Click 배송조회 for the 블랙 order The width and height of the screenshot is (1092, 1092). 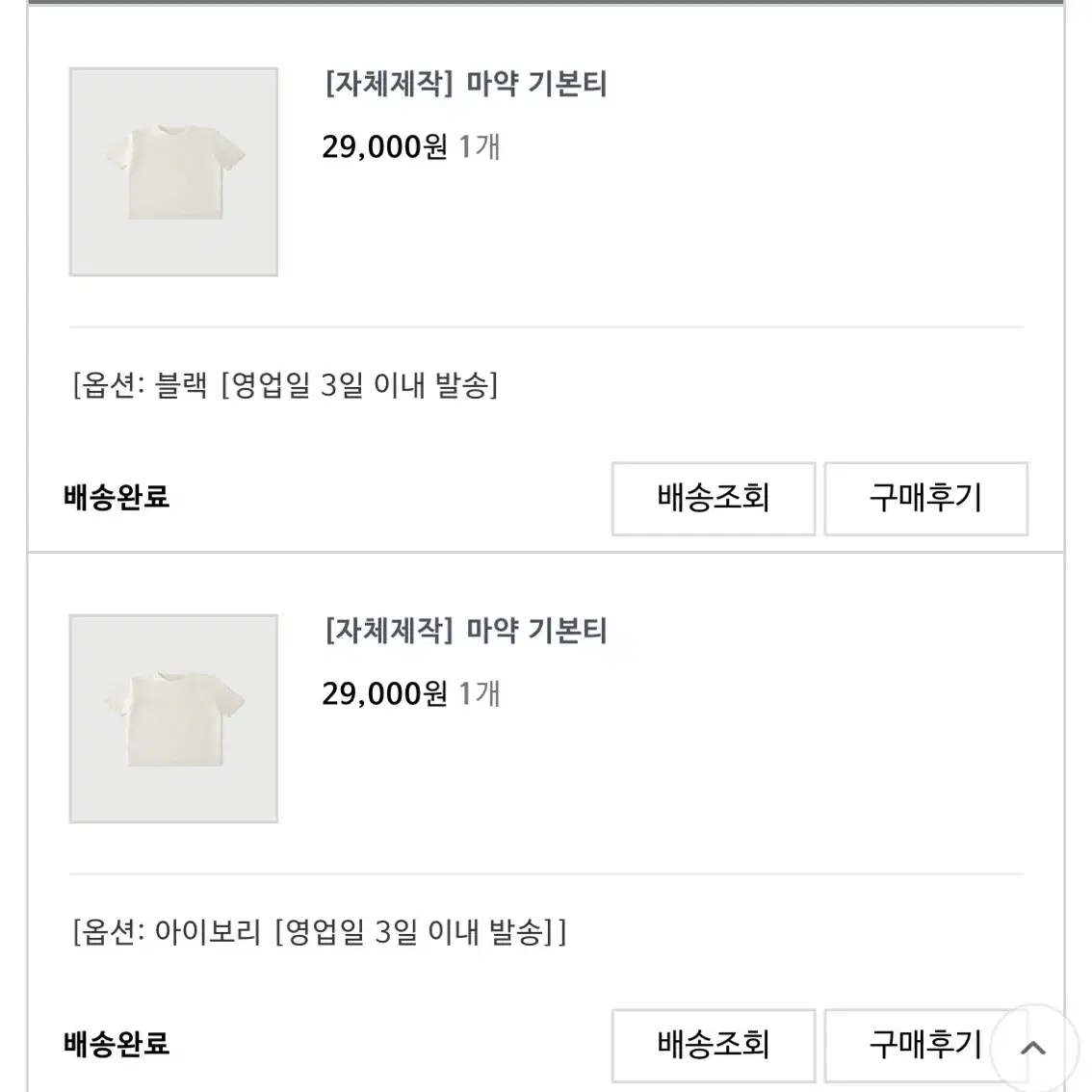click(x=714, y=499)
